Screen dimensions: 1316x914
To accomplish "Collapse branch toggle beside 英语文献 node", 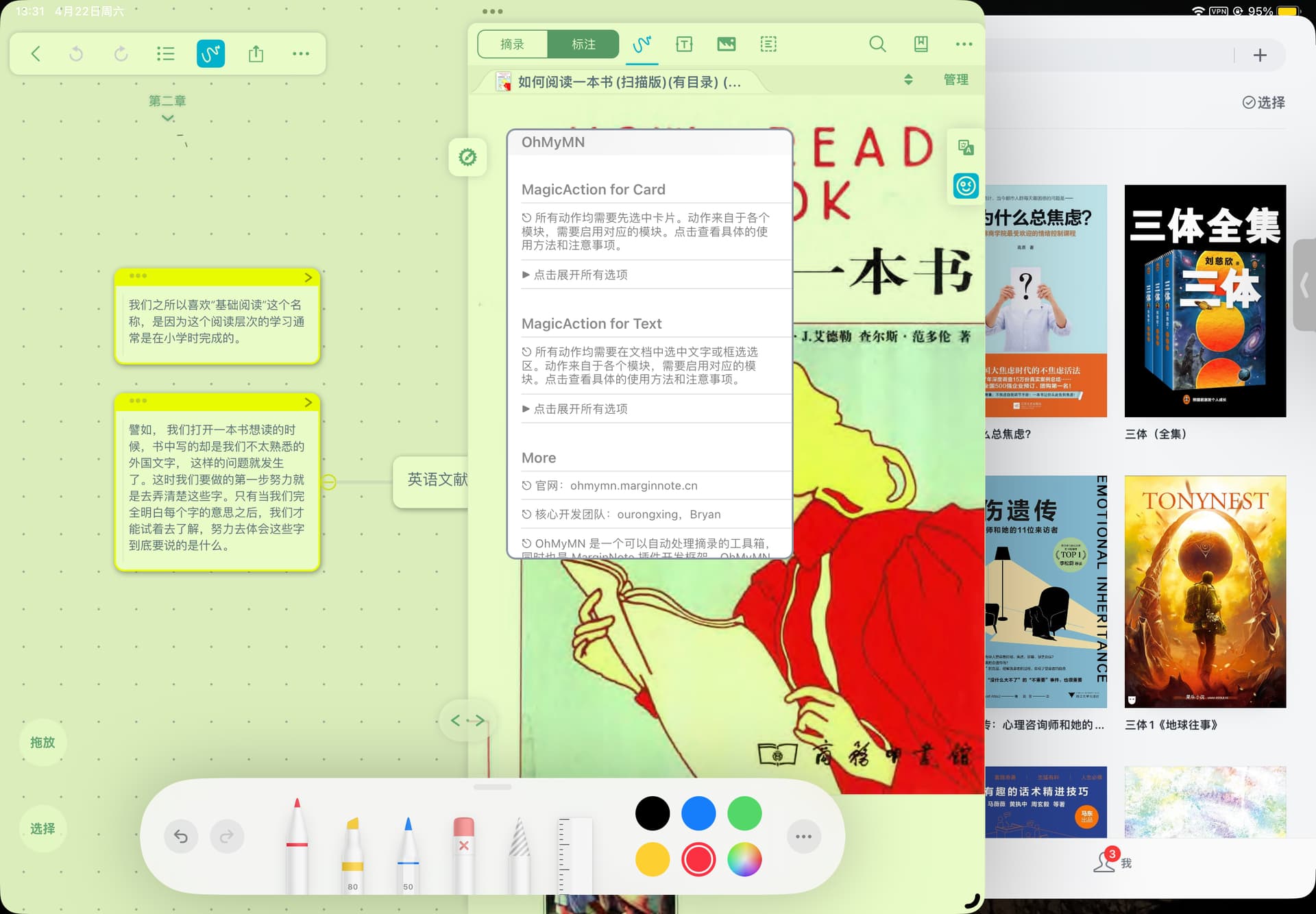I will pyautogui.click(x=329, y=482).
